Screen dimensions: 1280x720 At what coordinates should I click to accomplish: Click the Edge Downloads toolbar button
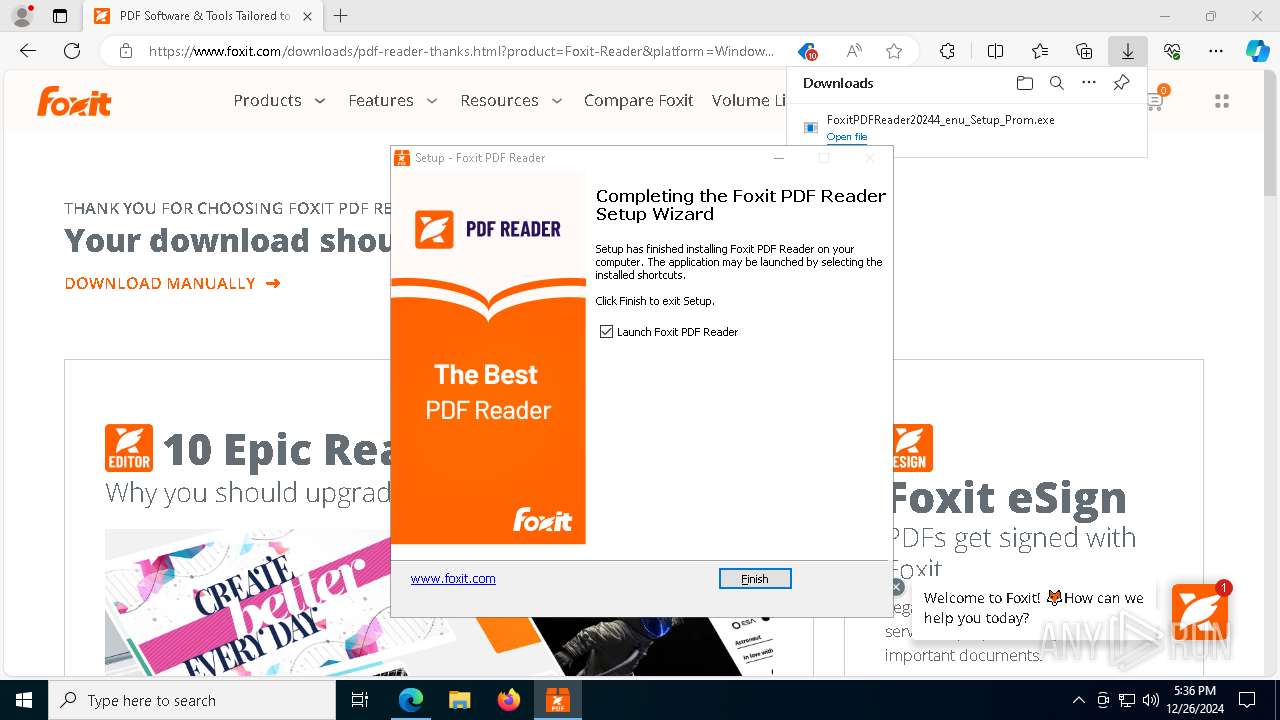1127,51
